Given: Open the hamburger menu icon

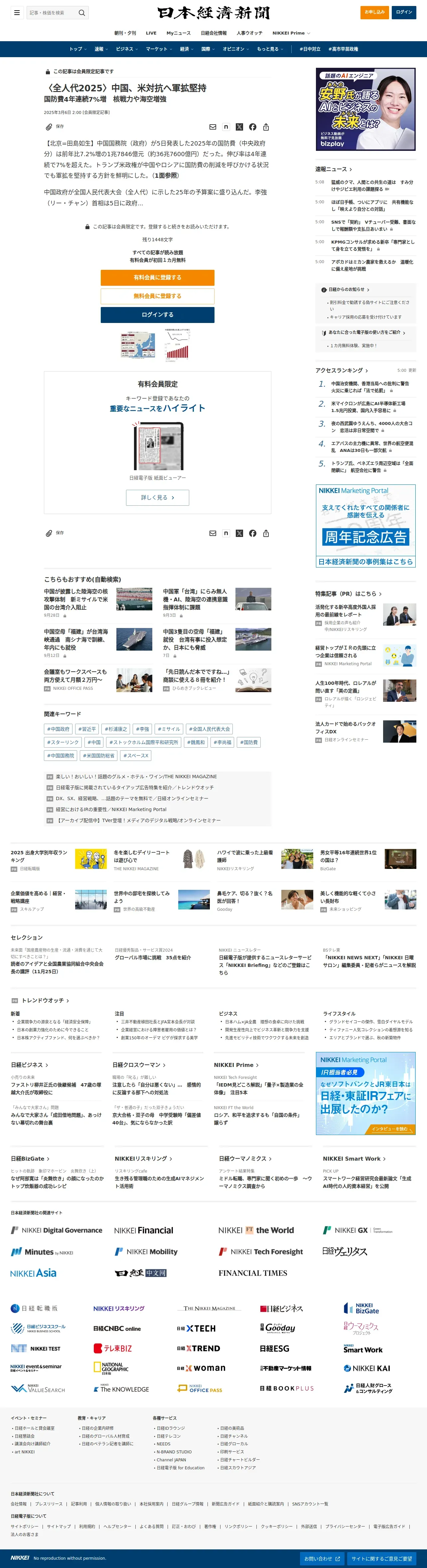Looking at the screenshot, I should (x=16, y=12).
